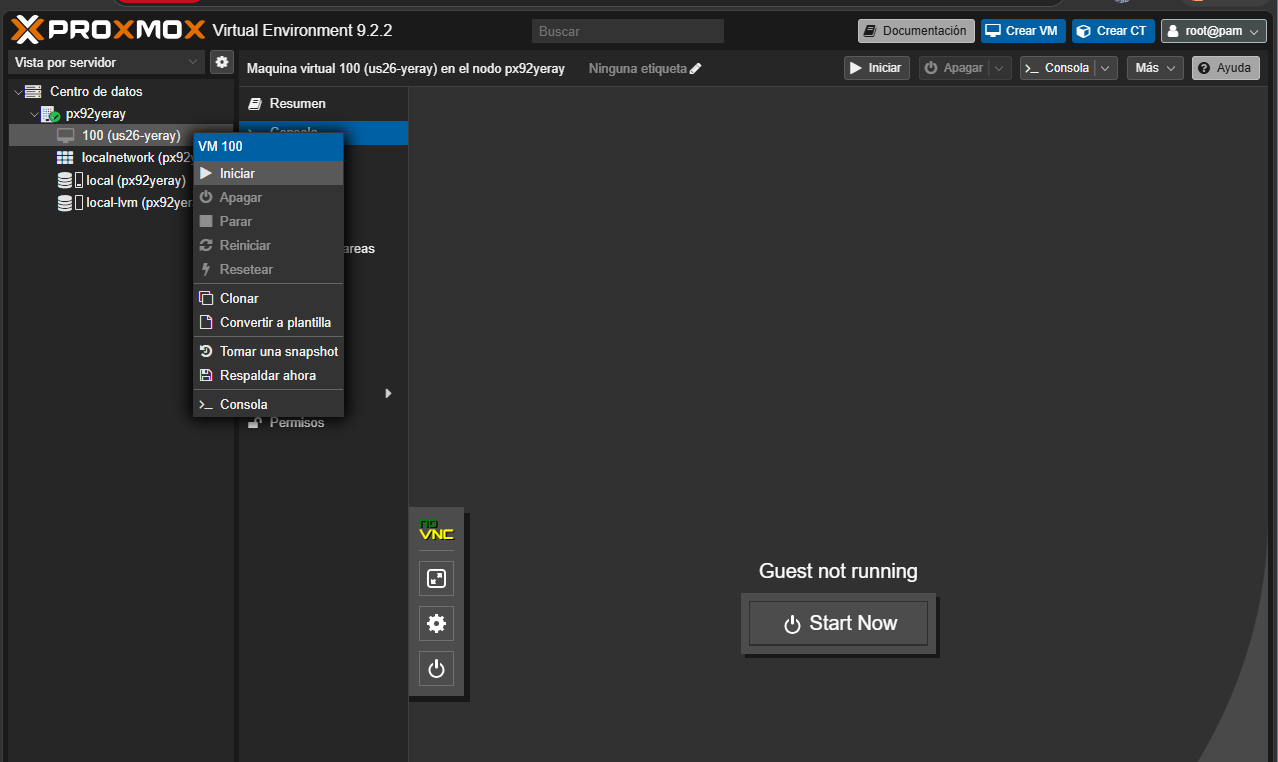Viewport: 1278px width, 762px height.
Task: Select local (px92yeray) storage tree item
Action: pyautogui.click(x=120, y=181)
